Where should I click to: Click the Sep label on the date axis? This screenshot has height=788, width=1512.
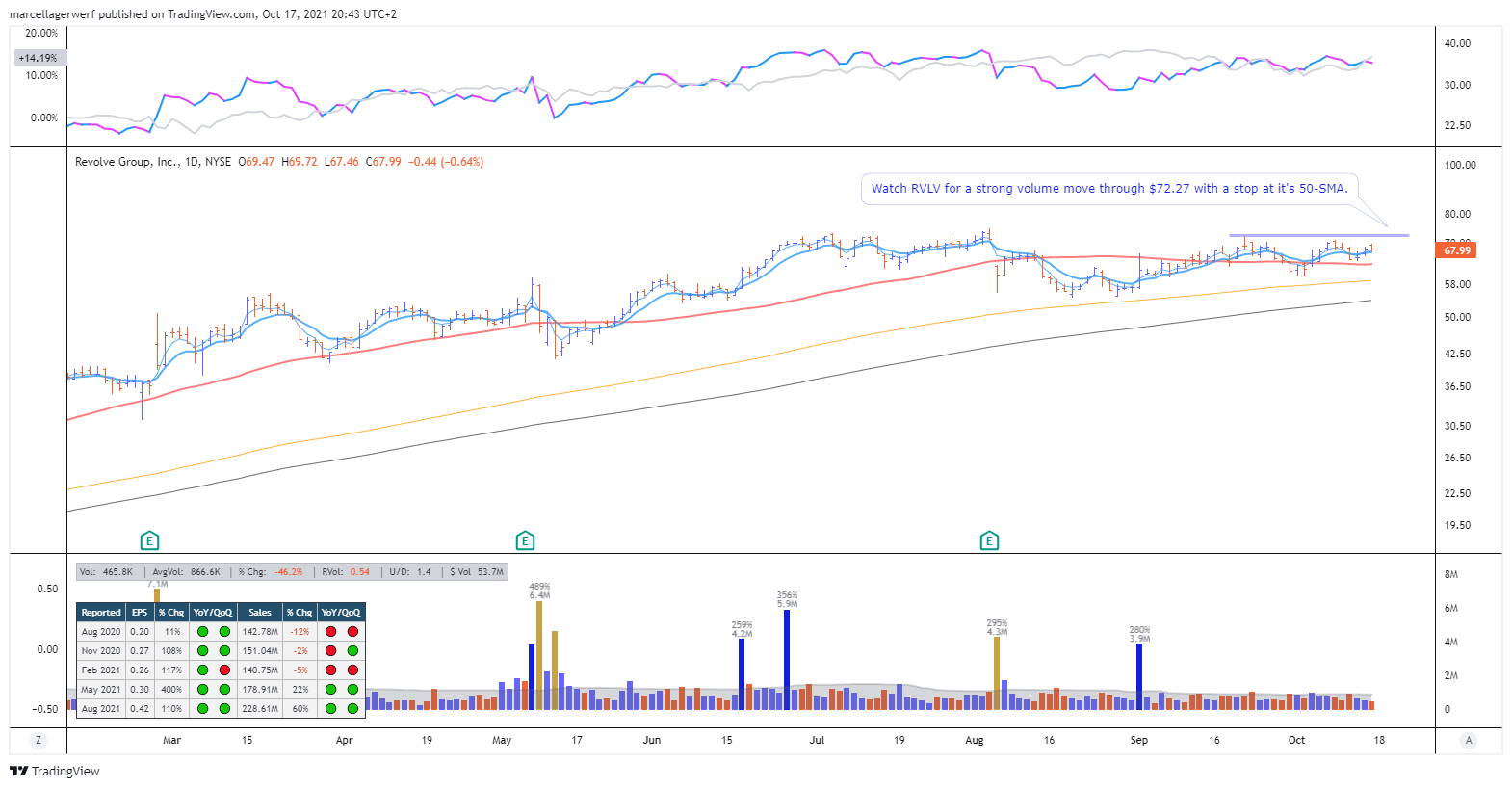click(1139, 740)
